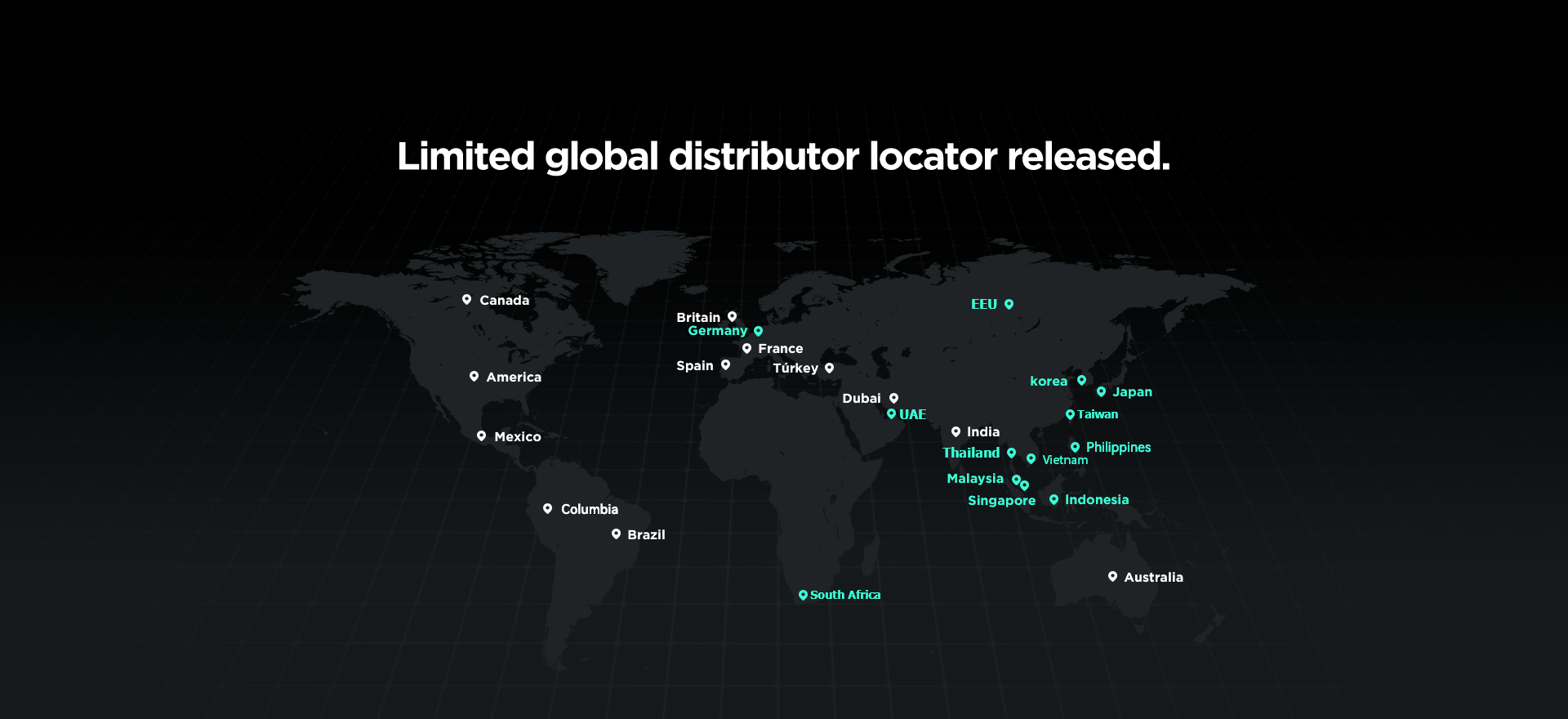Open the Germany distributor label
The image size is (1568, 719).
(x=717, y=331)
